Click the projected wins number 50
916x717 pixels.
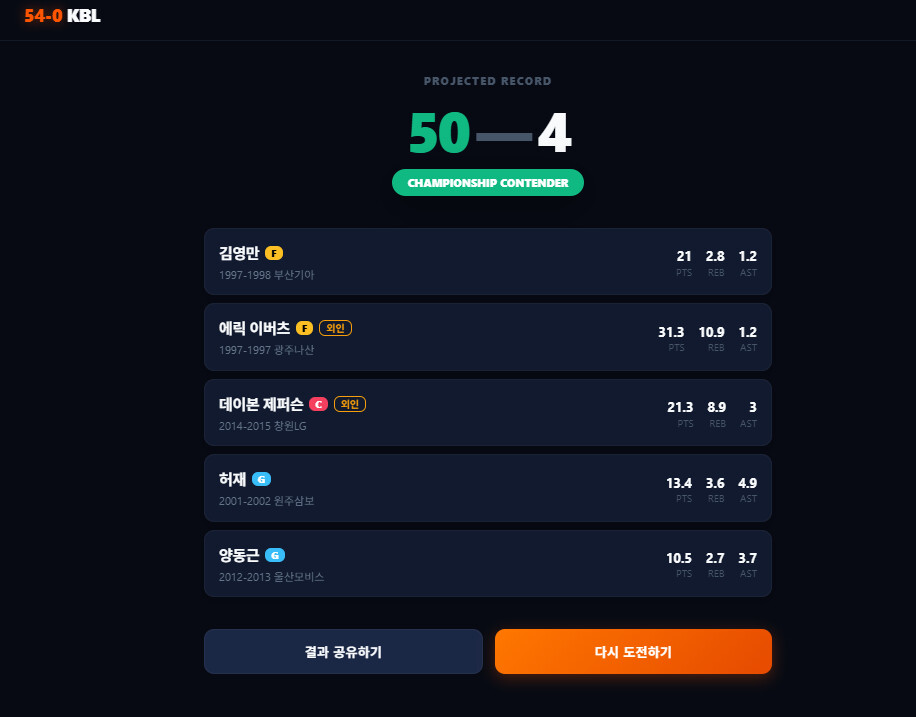tap(439, 133)
